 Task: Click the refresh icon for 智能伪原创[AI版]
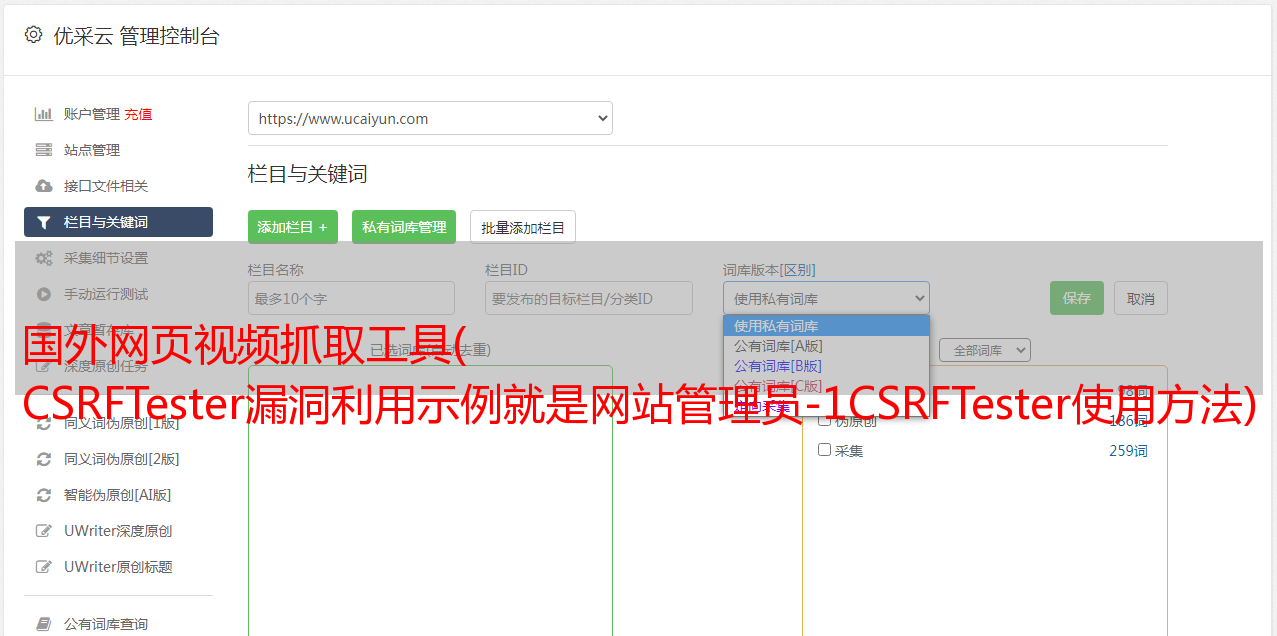click(x=44, y=495)
